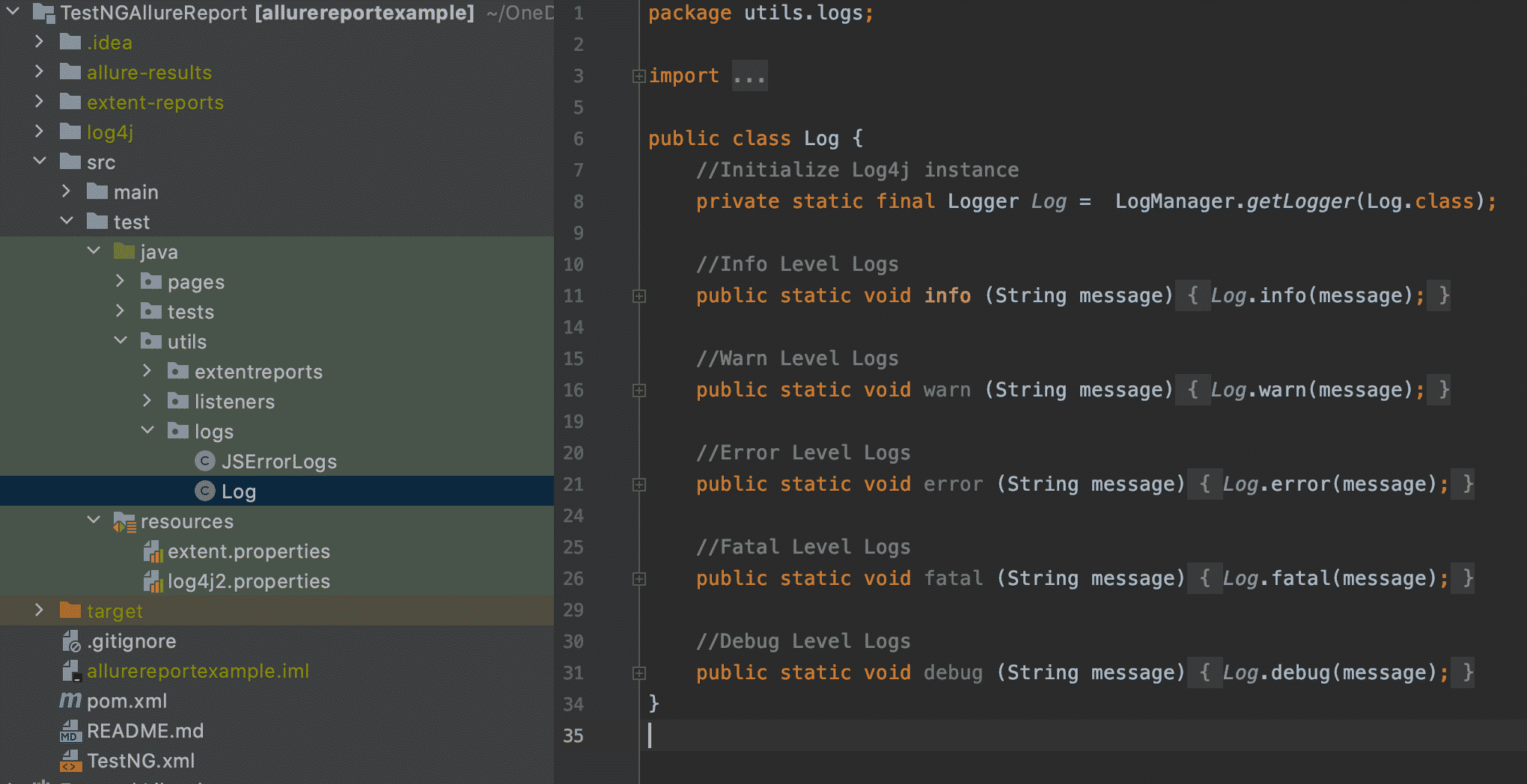This screenshot has width=1527, height=784.
Task: Open the log4j2.properties file
Action: [249, 581]
